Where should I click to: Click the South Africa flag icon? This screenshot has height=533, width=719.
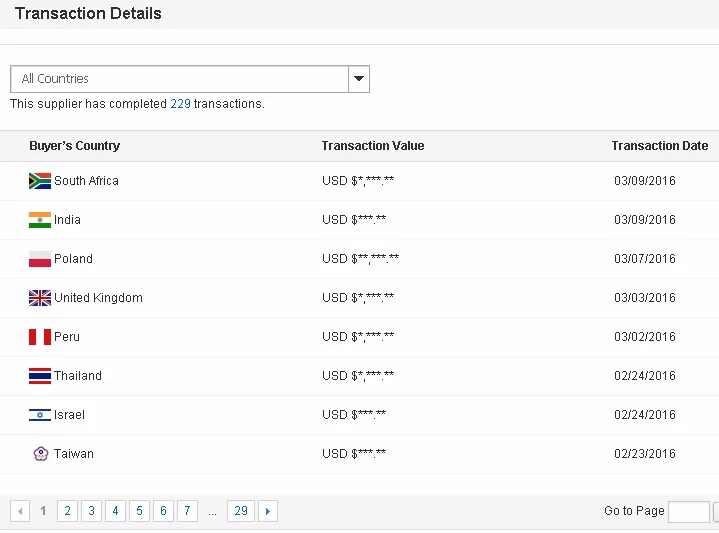click(40, 181)
